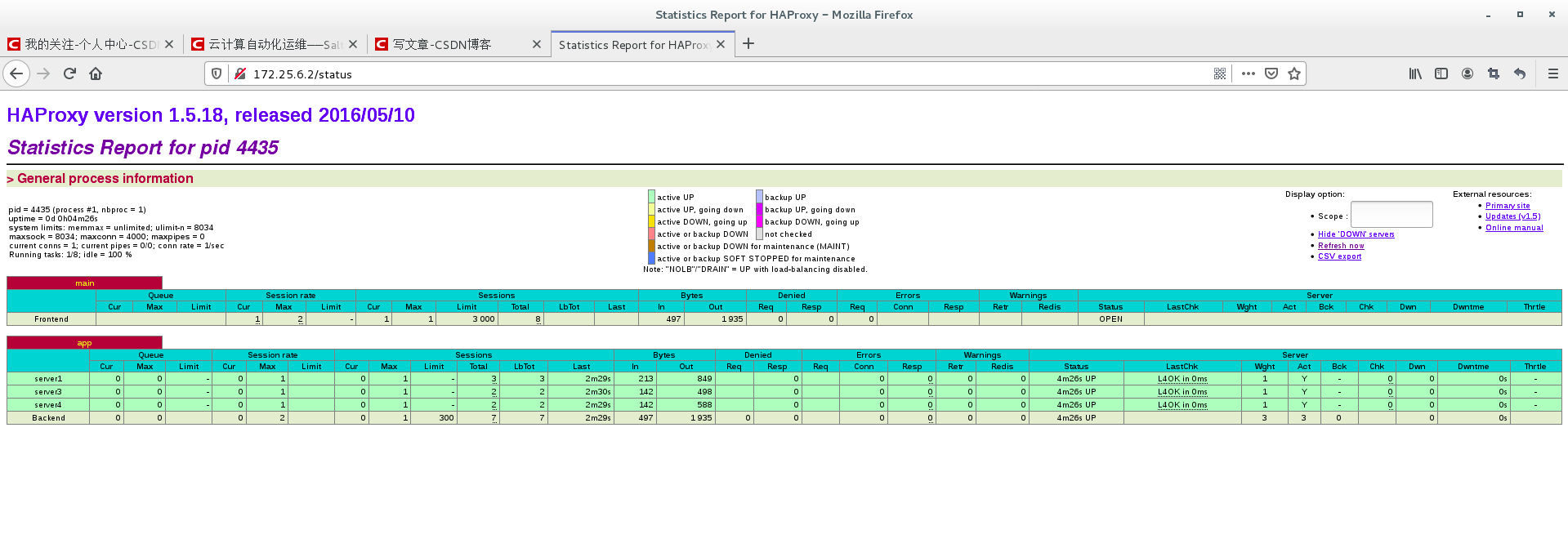Click server1 LastChk 'L4OK in 0ms'
The width and height of the screenshot is (1568, 539).
click(x=1182, y=379)
